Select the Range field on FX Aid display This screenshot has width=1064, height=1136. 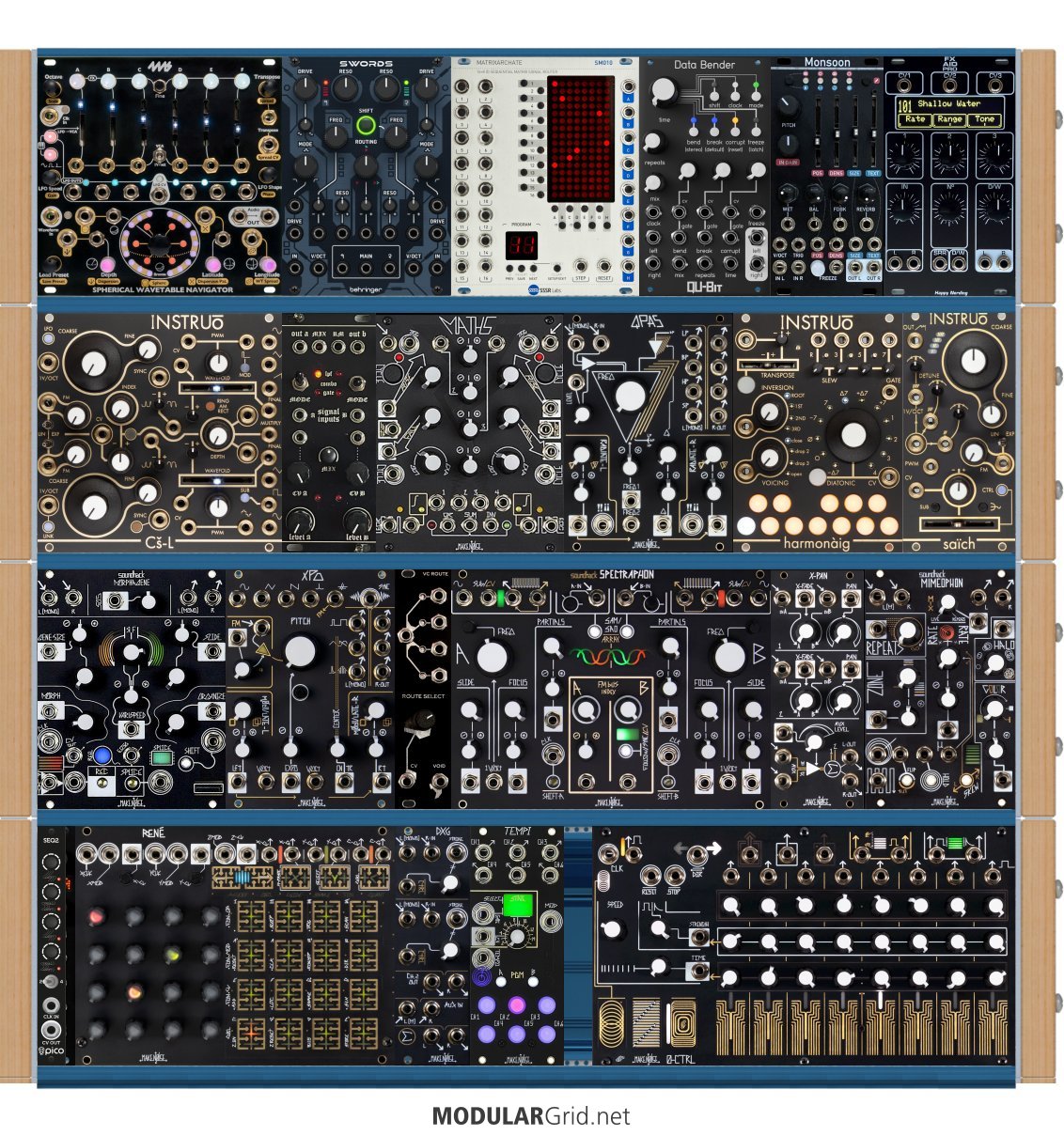[949, 119]
